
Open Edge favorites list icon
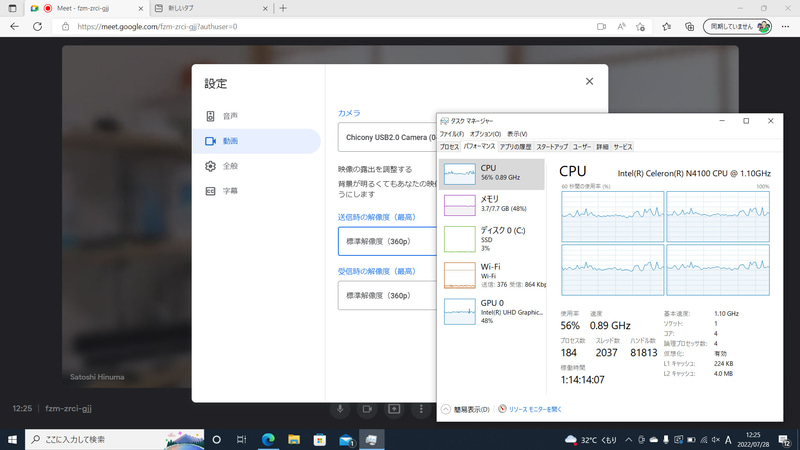pyautogui.click(x=666, y=27)
